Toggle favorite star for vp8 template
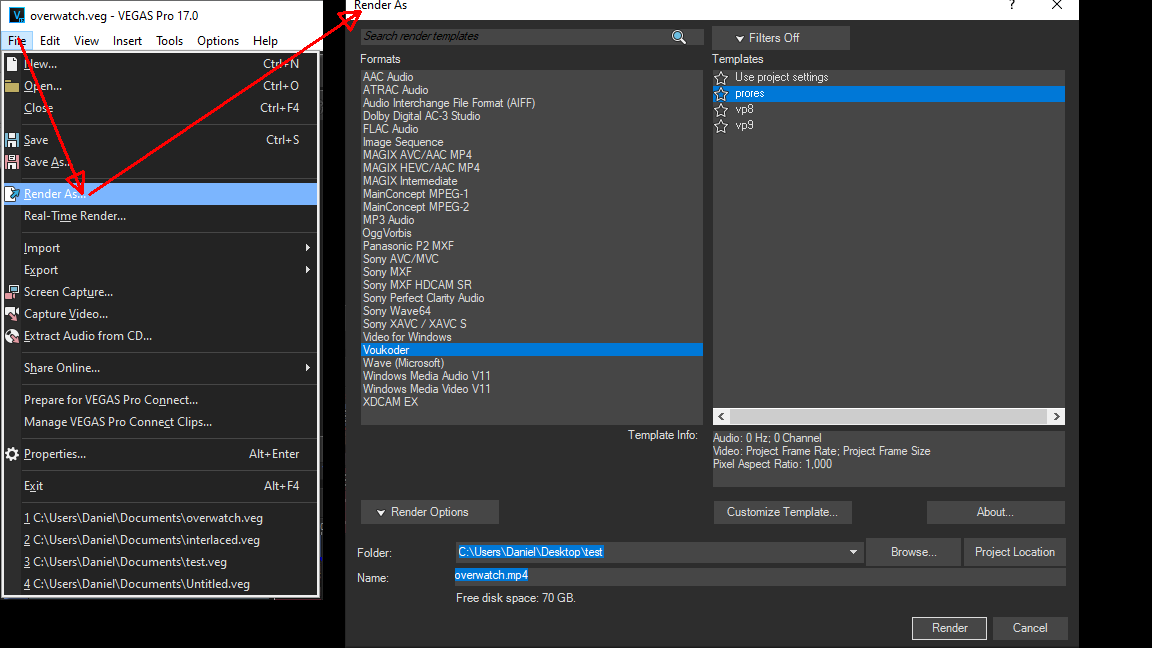 point(721,110)
